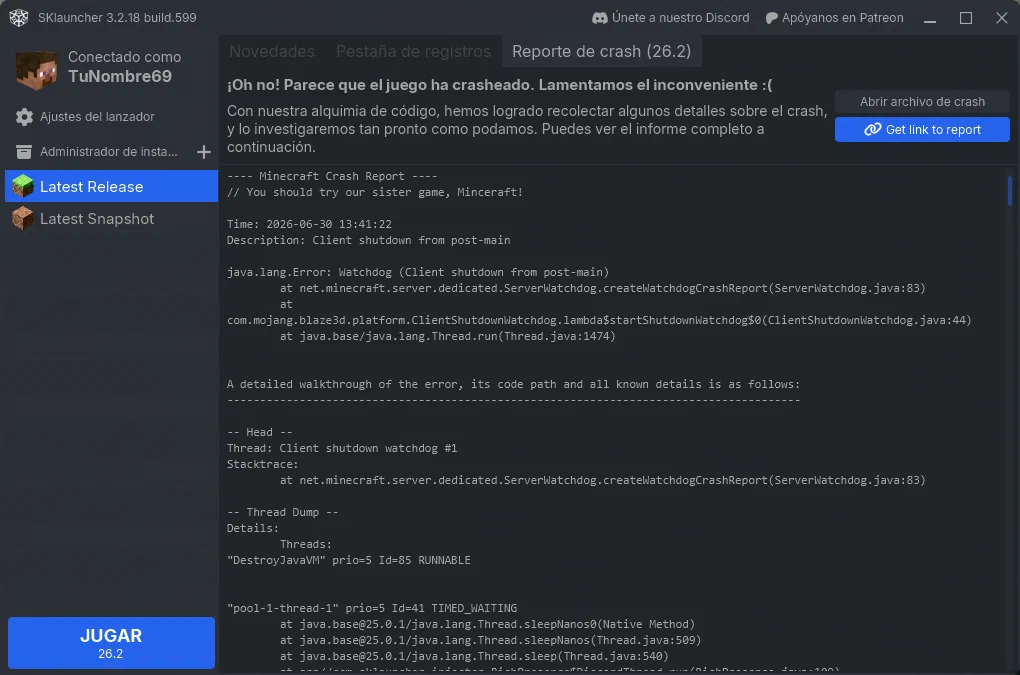This screenshot has height=675, width=1020.
Task: Click the '¡Oh no! Parece que el juego ha crasheado' heading
Action: click(499, 85)
